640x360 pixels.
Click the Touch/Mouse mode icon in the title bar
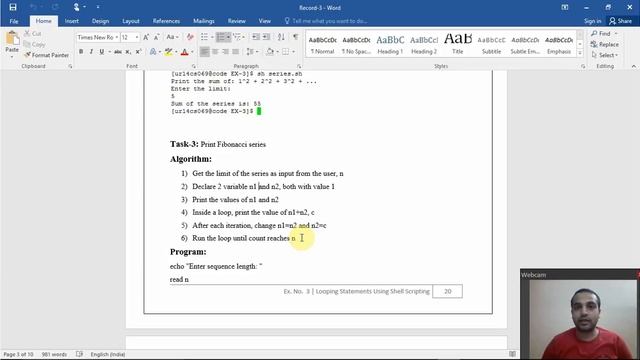(x=76, y=7)
